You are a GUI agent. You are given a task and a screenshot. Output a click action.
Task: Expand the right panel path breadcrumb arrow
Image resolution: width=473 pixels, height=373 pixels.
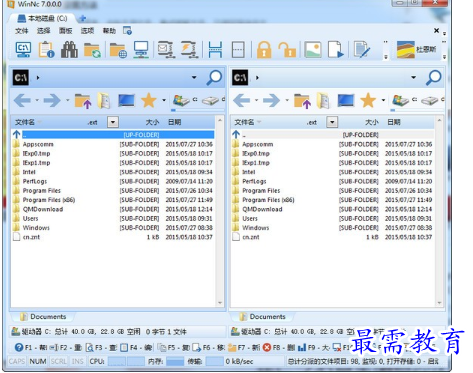257,78
